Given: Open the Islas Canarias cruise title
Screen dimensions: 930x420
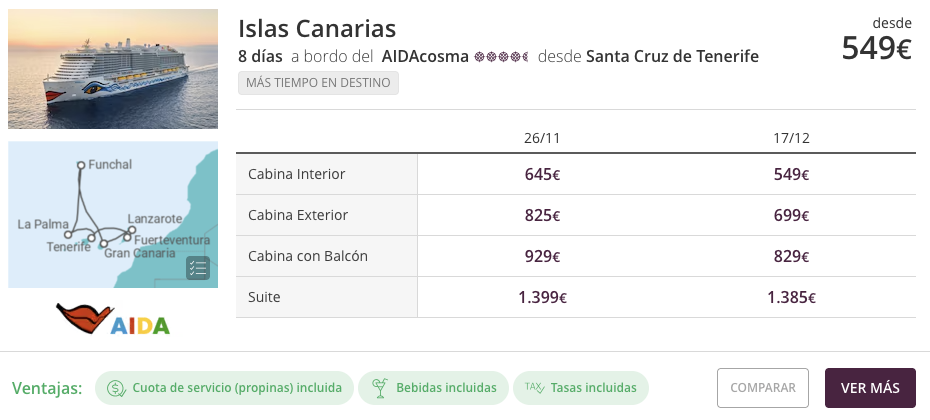Looking at the screenshot, I should click(317, 28).
